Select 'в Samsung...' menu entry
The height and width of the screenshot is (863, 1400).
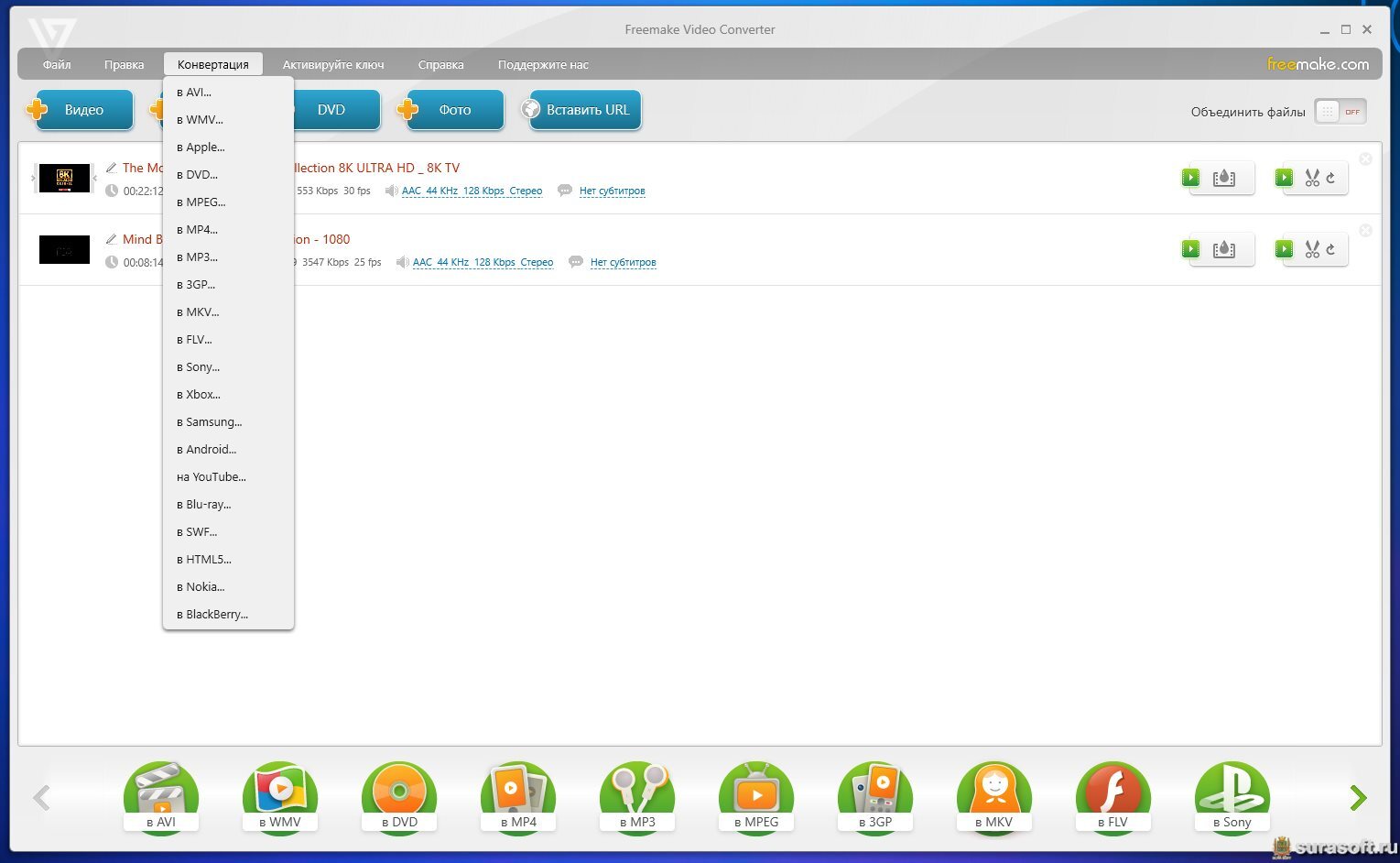228,421
